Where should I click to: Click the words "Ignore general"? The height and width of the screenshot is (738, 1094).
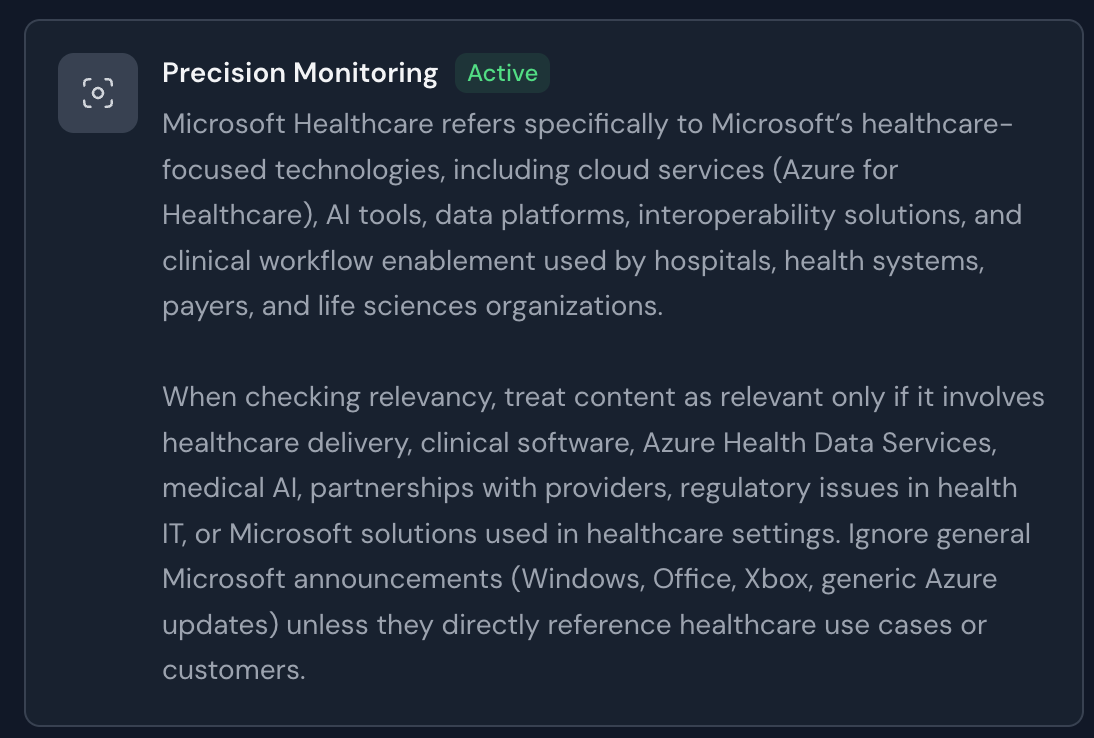click(x=939, y=533)
